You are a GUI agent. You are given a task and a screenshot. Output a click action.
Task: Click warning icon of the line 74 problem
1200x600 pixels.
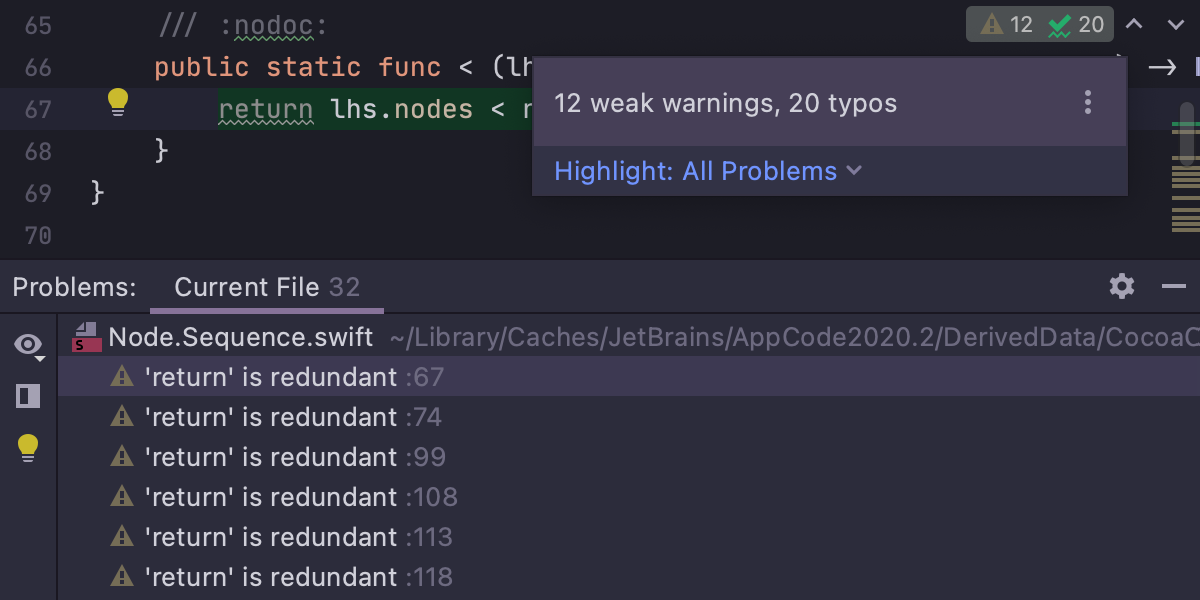tap(122, 417)
